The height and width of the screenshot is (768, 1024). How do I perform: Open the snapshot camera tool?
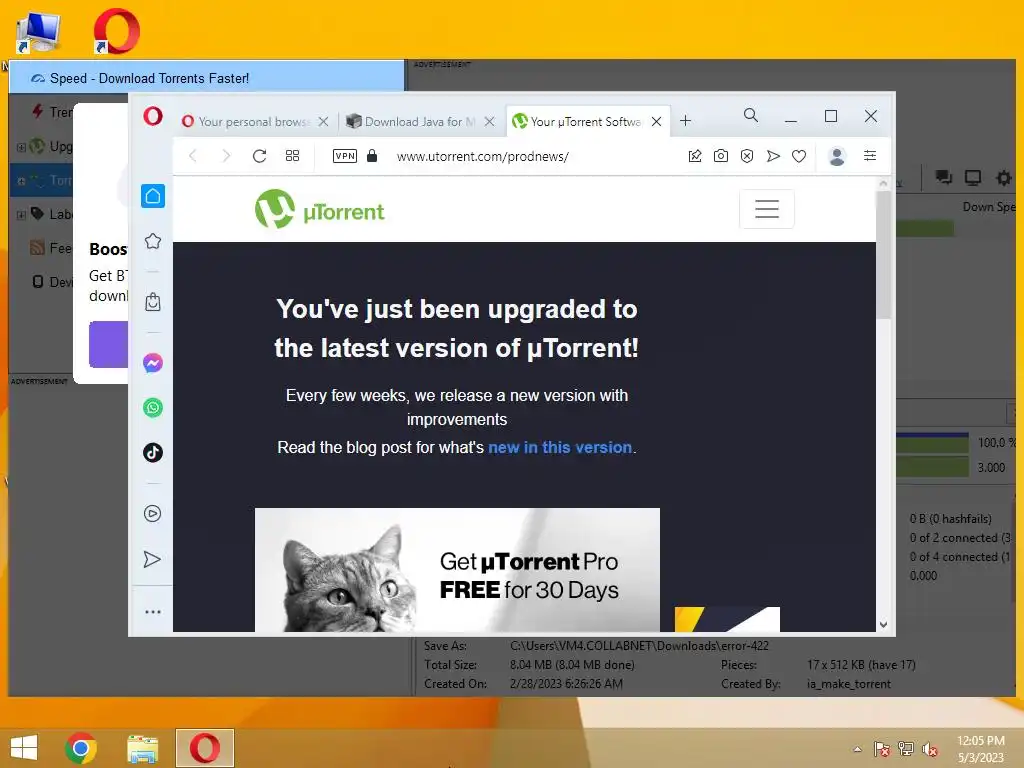pos(721,156)
